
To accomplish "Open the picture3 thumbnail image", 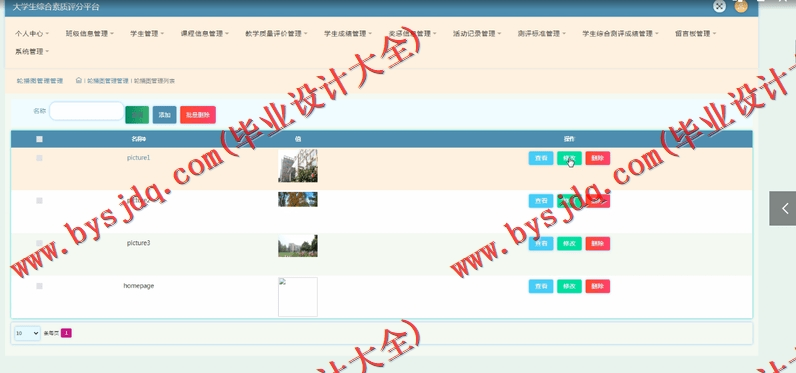I will click(x=298, y=246).
